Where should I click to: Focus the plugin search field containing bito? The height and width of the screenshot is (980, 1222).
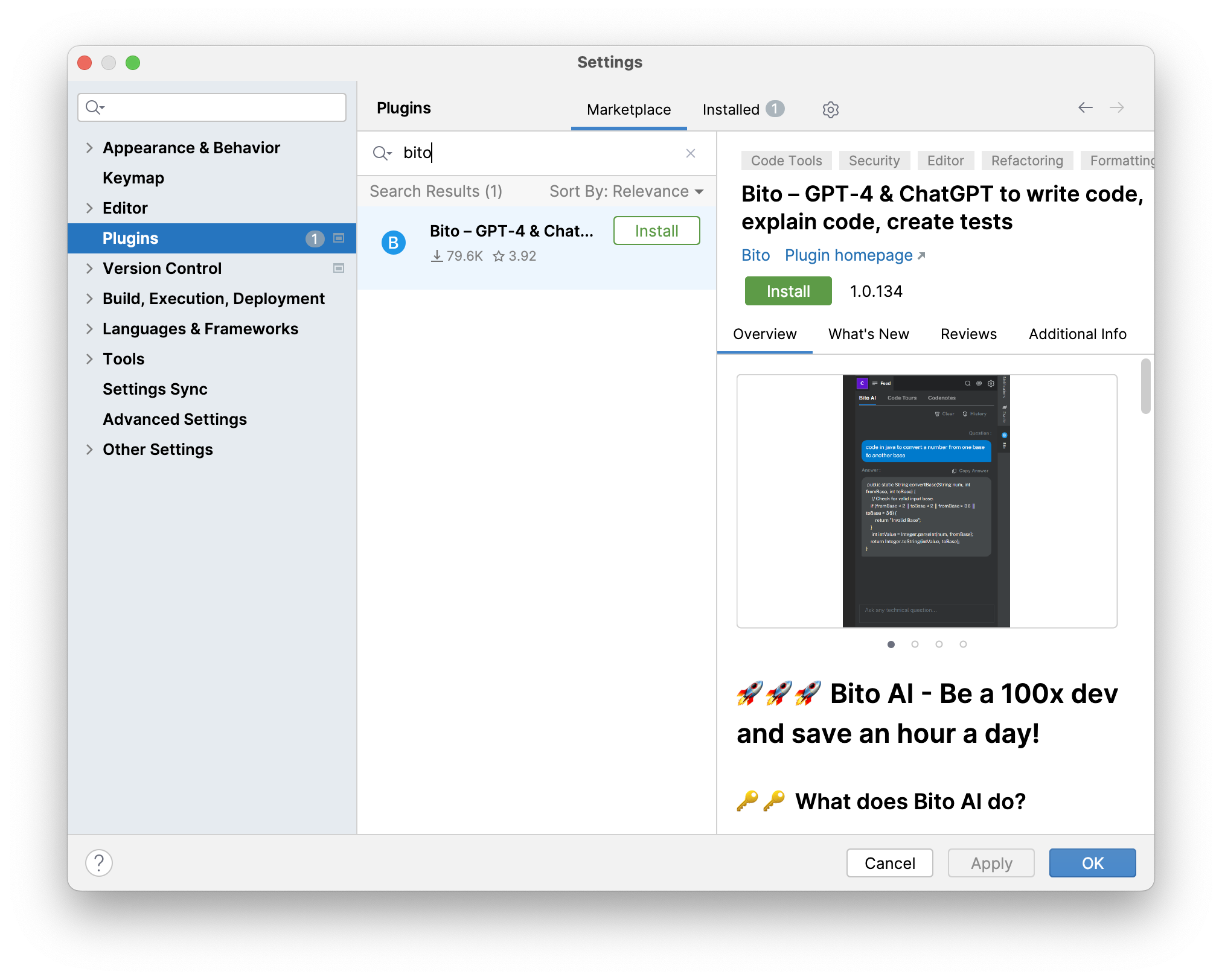(537, 153)
